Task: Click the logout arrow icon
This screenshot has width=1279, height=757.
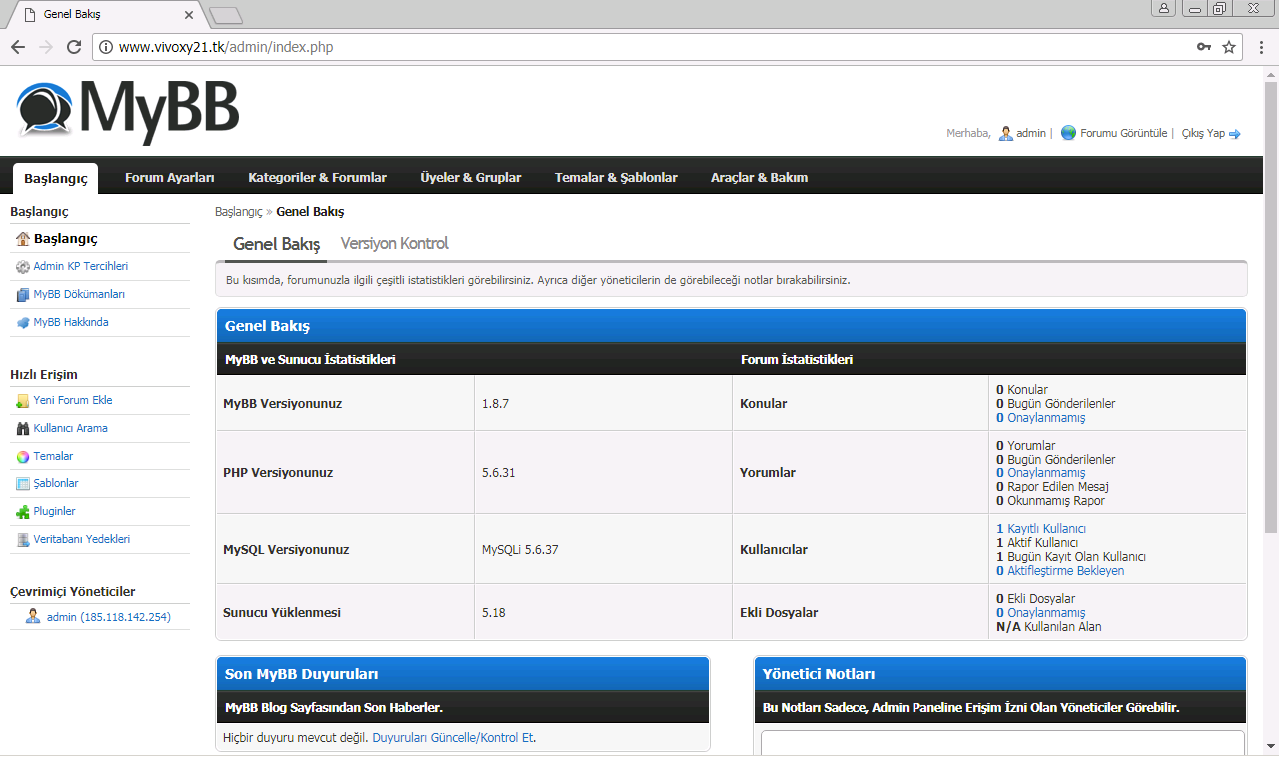Action: point(1235,134)
